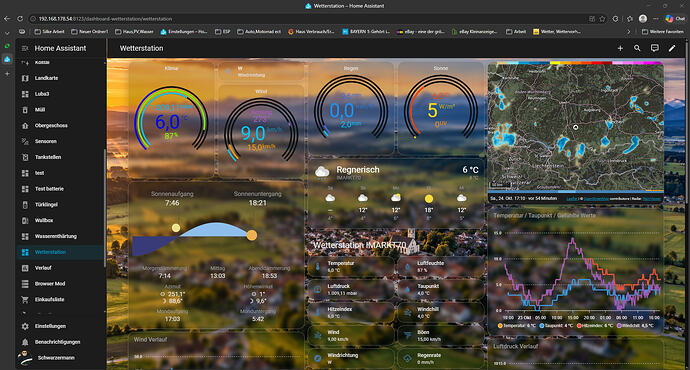
Task: Reload the page with browser refresh
Action: [x=20, y=18]
